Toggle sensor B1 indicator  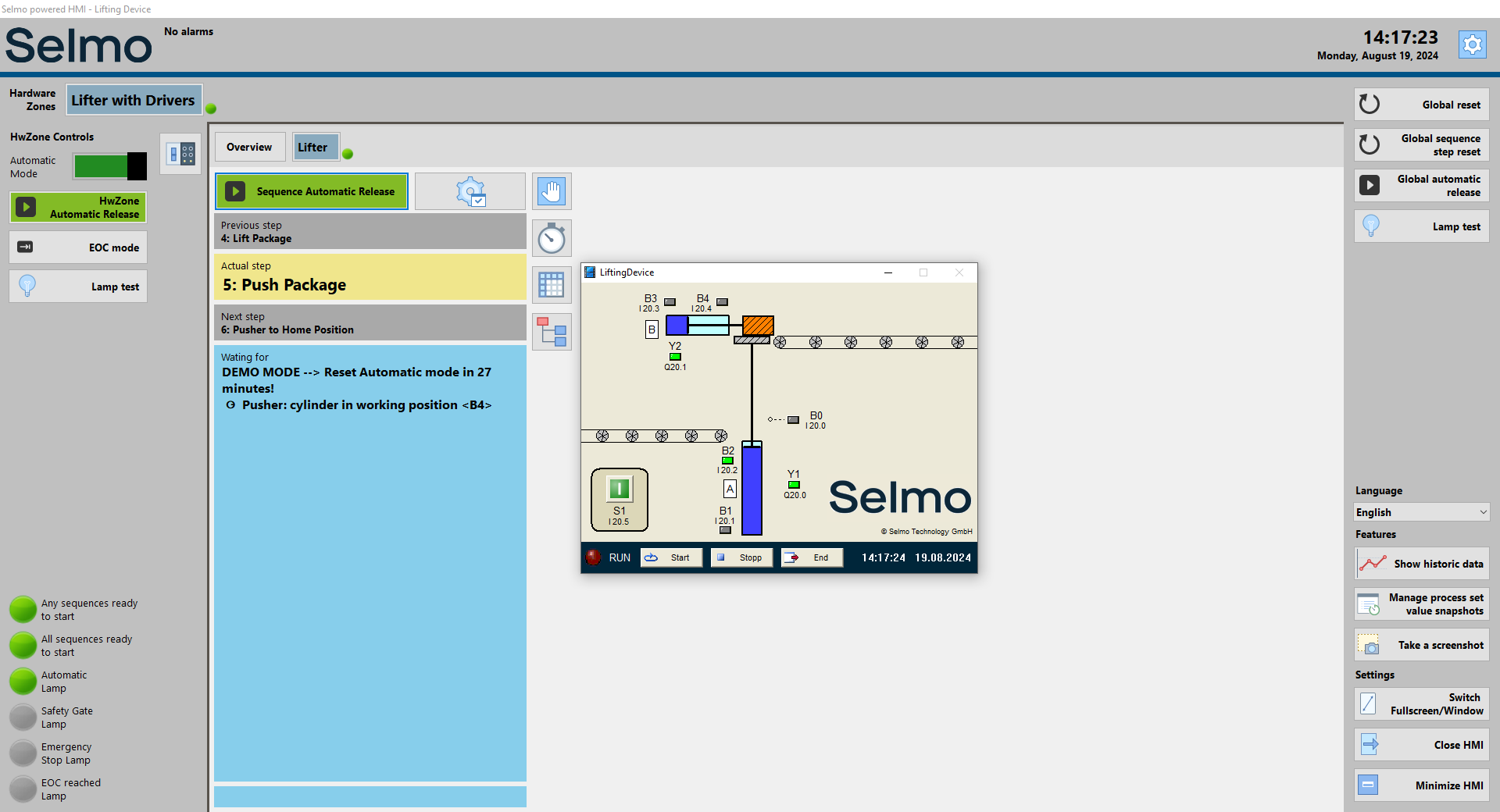click(x=725, y=530)
